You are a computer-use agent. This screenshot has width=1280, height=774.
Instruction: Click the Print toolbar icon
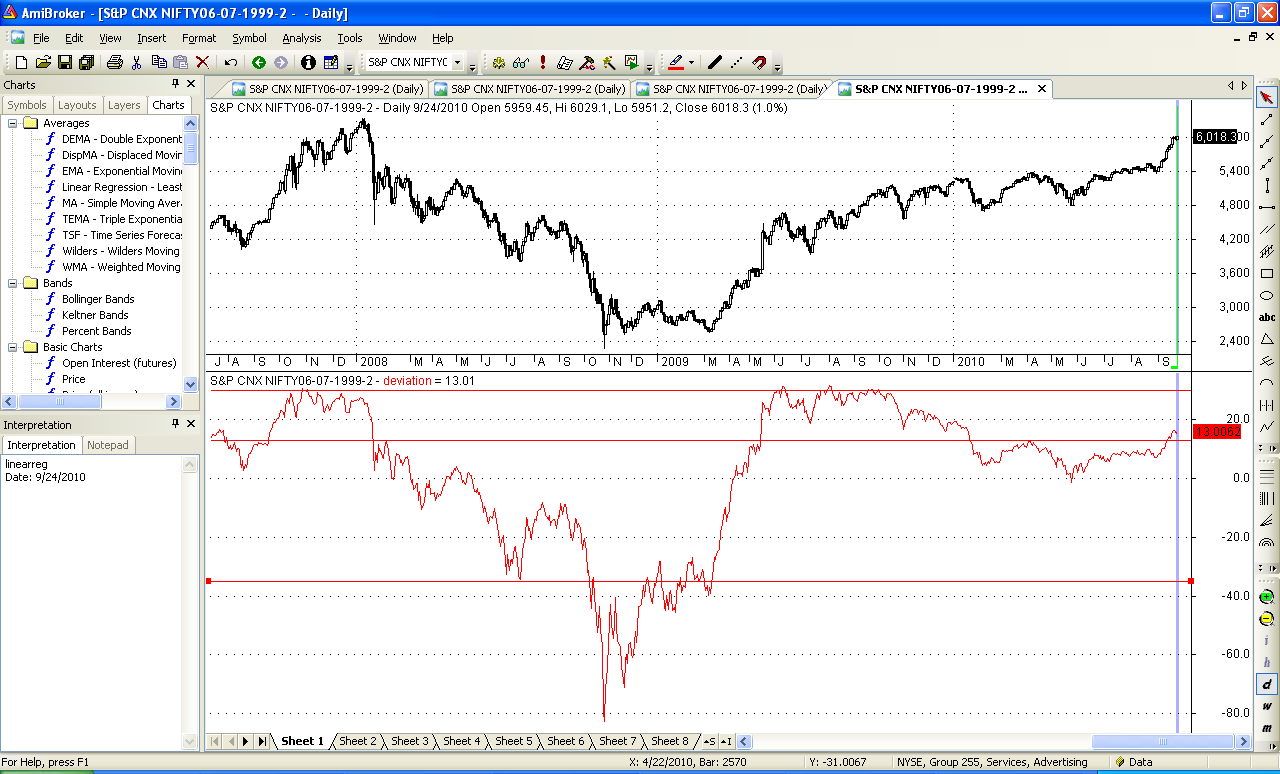pos(114,62)
